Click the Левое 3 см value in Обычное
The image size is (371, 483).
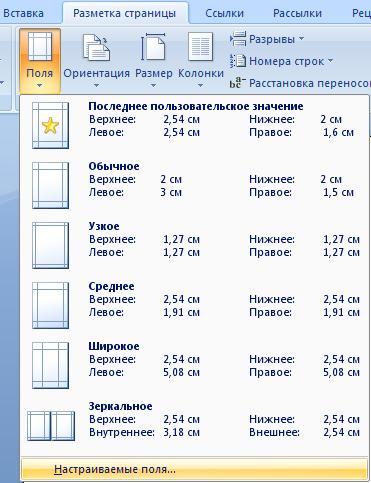click(171, 192)
